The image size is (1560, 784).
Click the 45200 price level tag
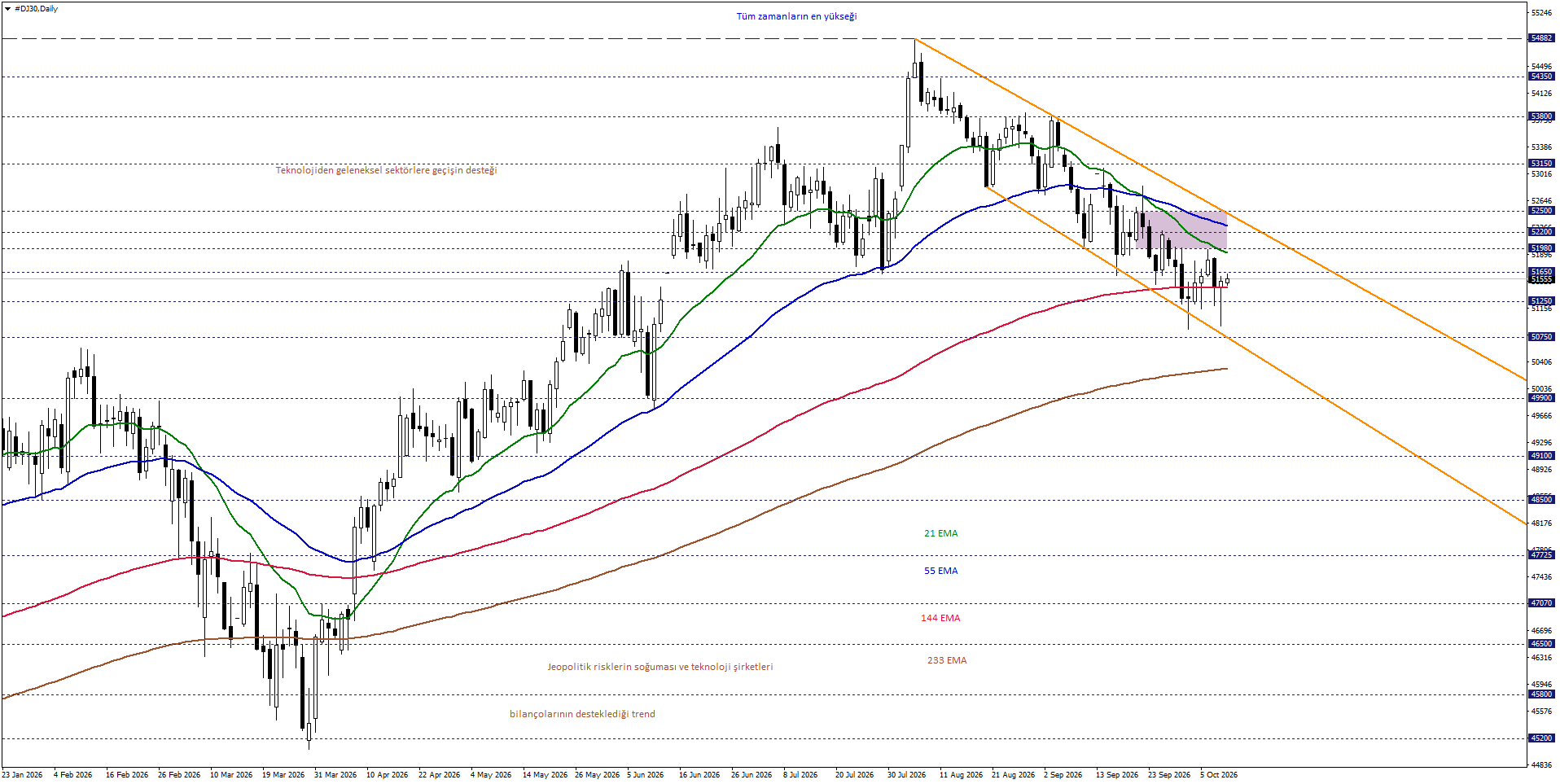pos(1541,738)
